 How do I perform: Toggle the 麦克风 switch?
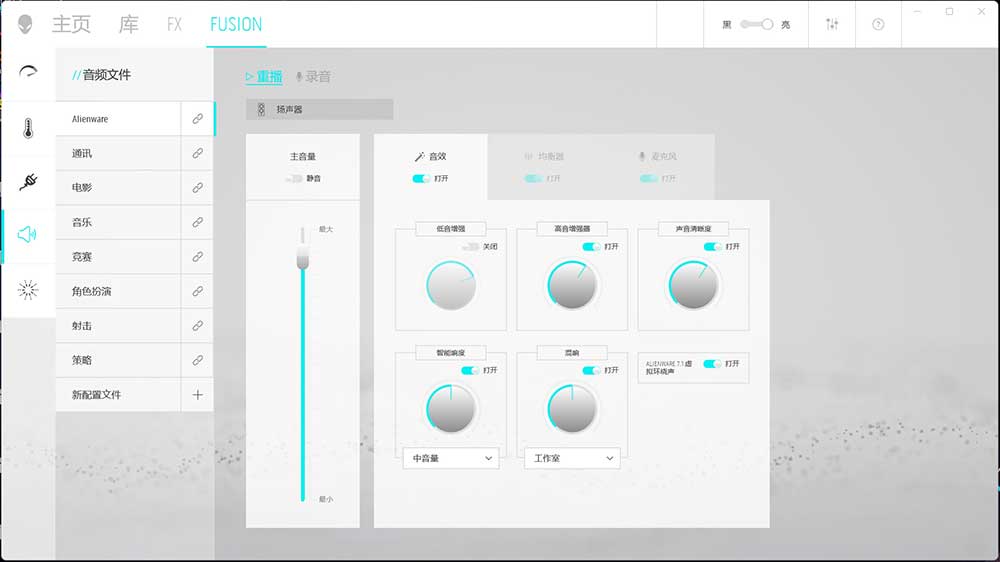click(649, 179)
